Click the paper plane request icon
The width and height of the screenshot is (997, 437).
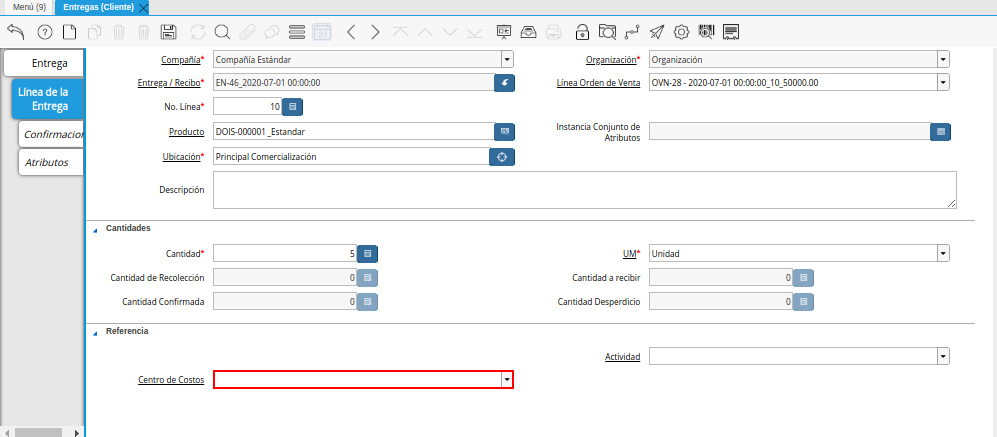tap(656, 32)
